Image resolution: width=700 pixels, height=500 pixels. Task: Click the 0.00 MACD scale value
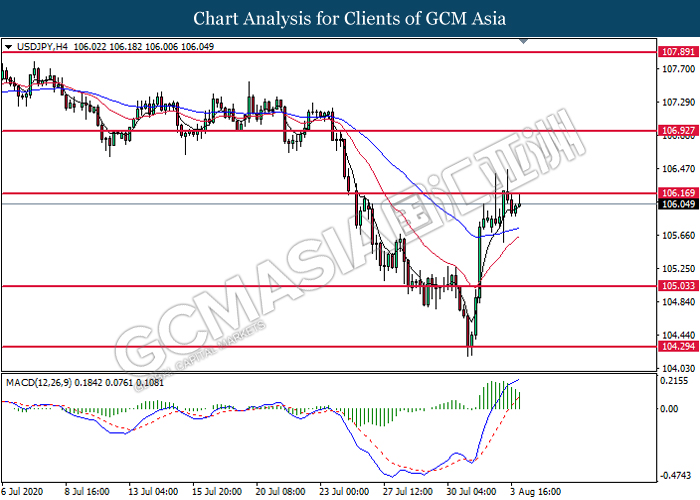pos(669,408)
